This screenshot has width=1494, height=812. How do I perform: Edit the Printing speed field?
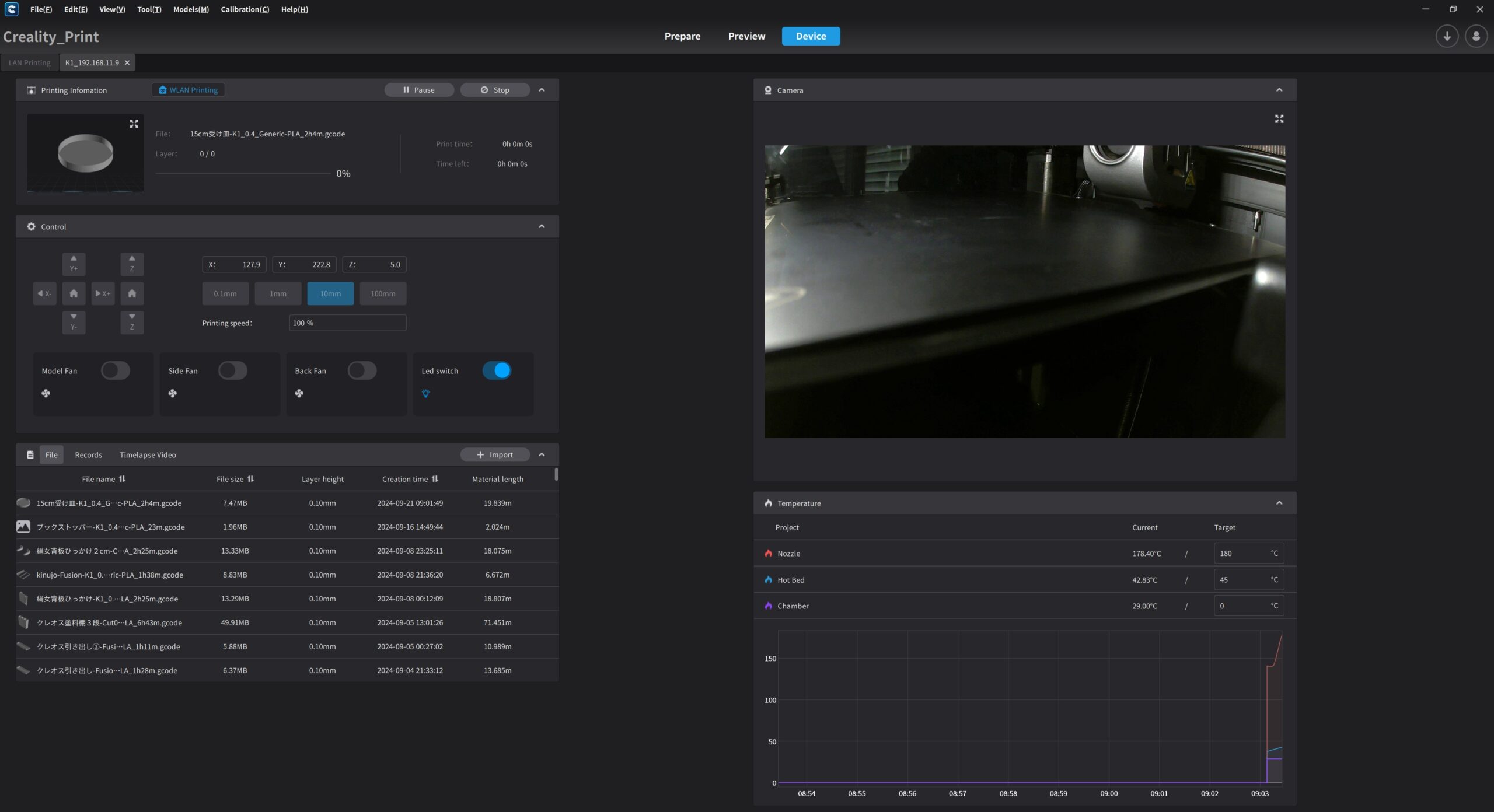coord(347,323)
